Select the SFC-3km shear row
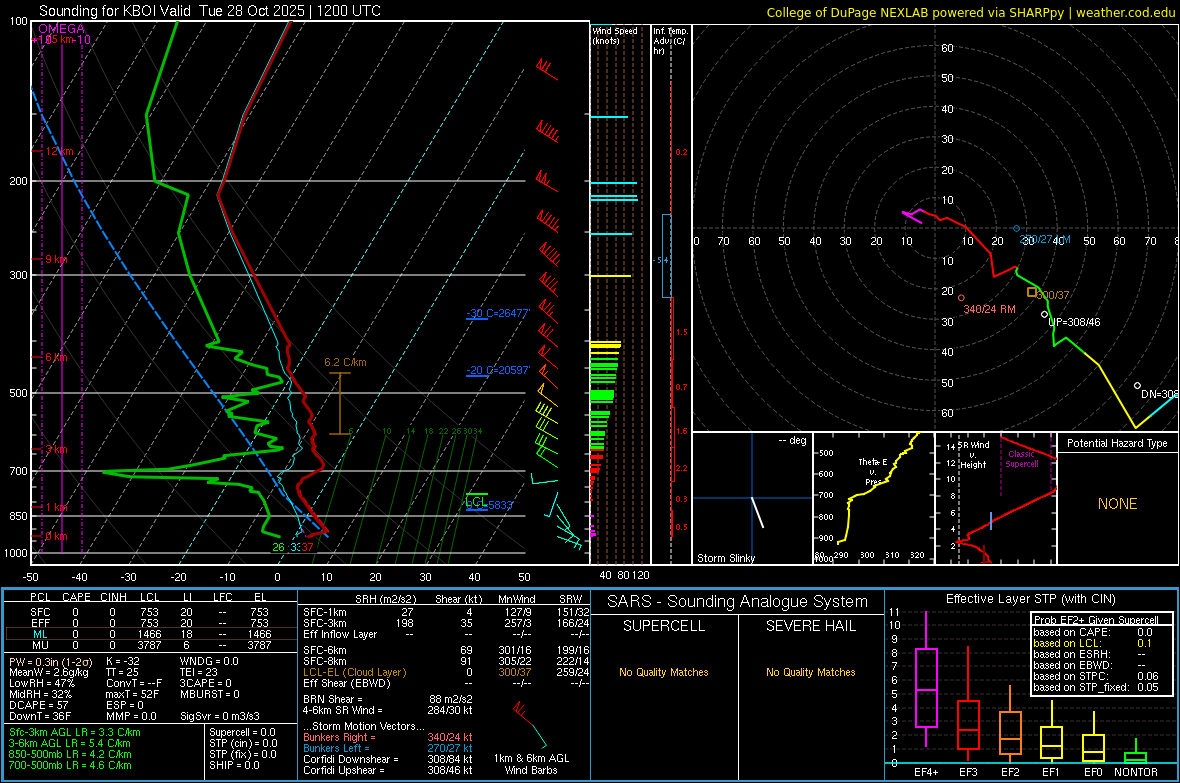 [x=446, y=623]
